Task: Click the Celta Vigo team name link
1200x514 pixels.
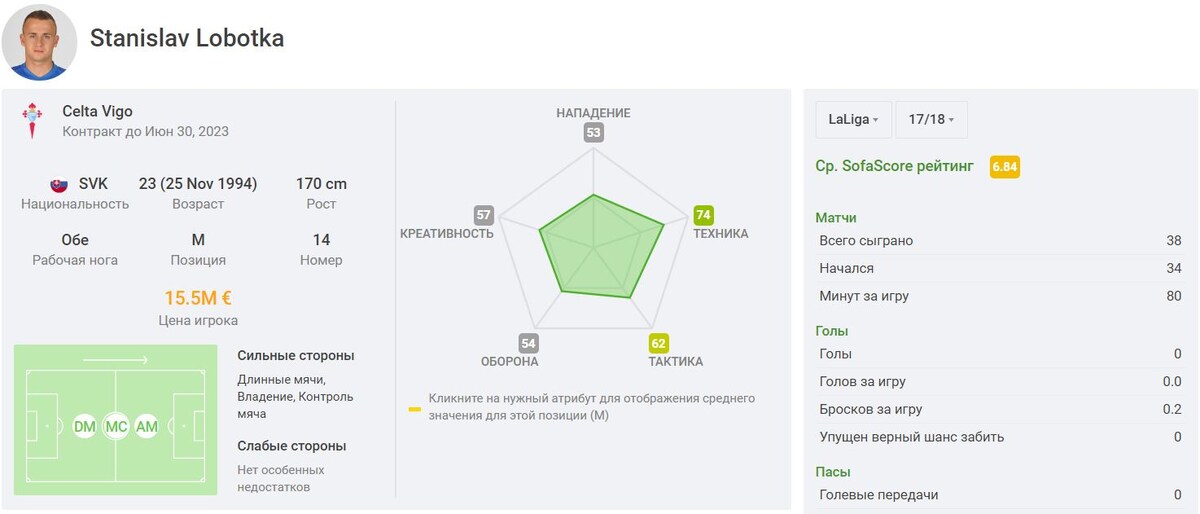Action: coord(97,111)
